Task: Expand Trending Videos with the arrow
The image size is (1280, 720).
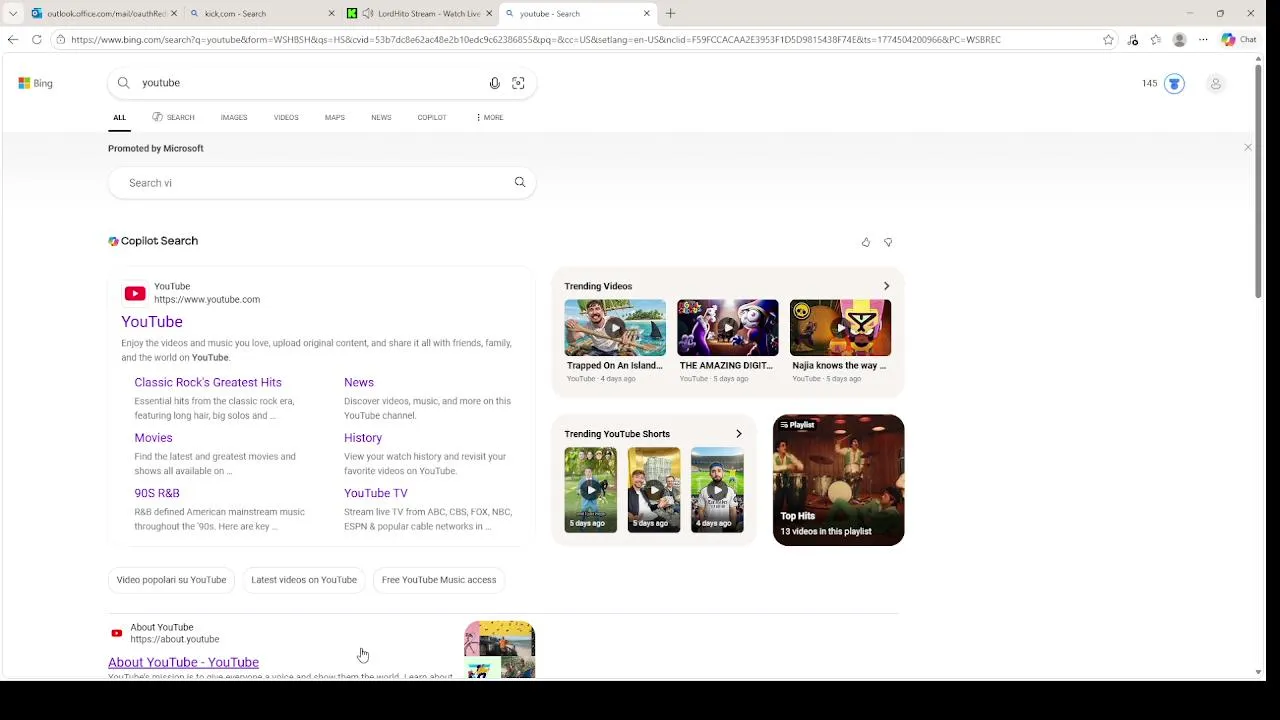Action: [x=886, y=286]
